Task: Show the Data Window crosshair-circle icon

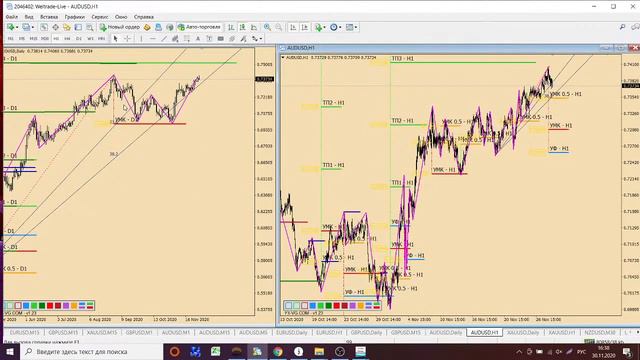Action: (x=55, y=27)
